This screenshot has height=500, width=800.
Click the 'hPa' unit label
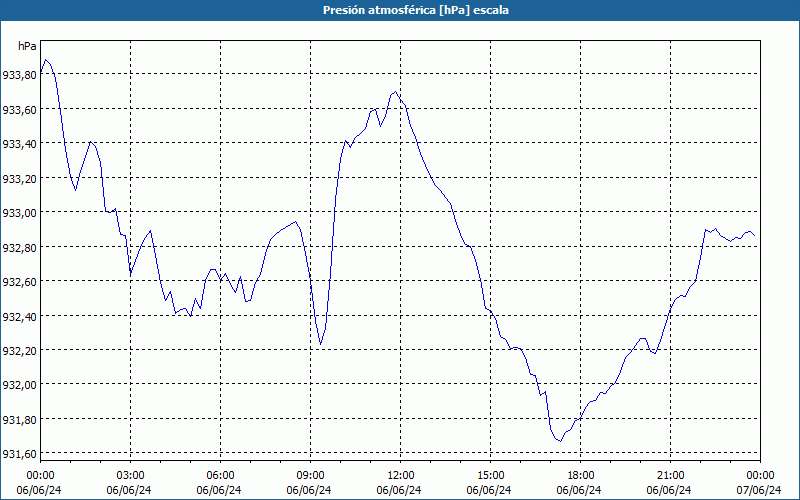[27, 46]
